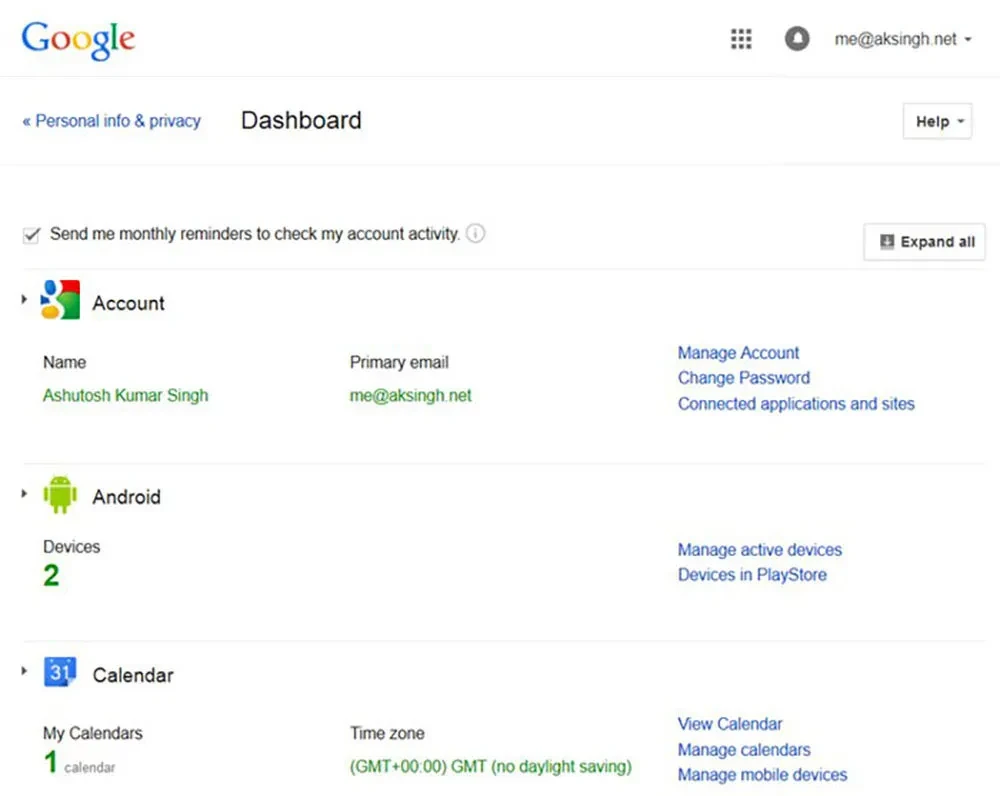The width and height of the screenshot is (1000, 796).
Task: Expand the Account section
Action: tap(23, 297)
